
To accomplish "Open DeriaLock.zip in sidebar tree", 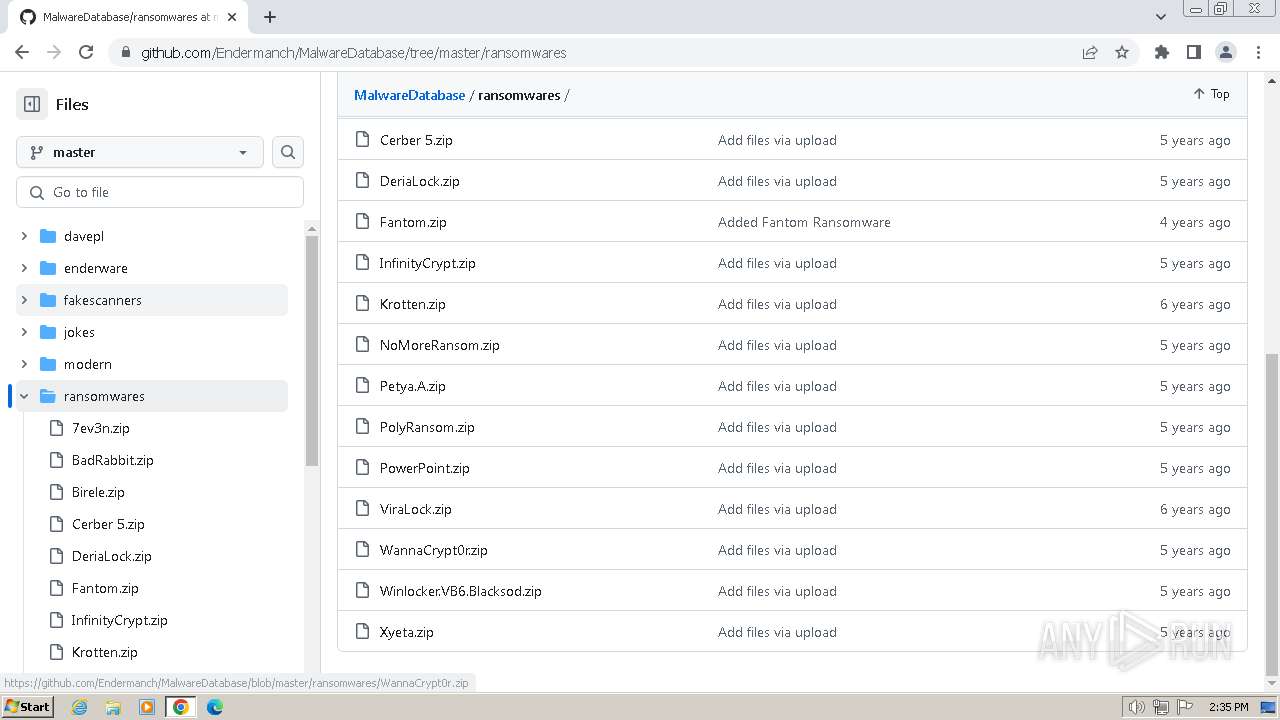I will pyautogui.click(x=112, y=556).
